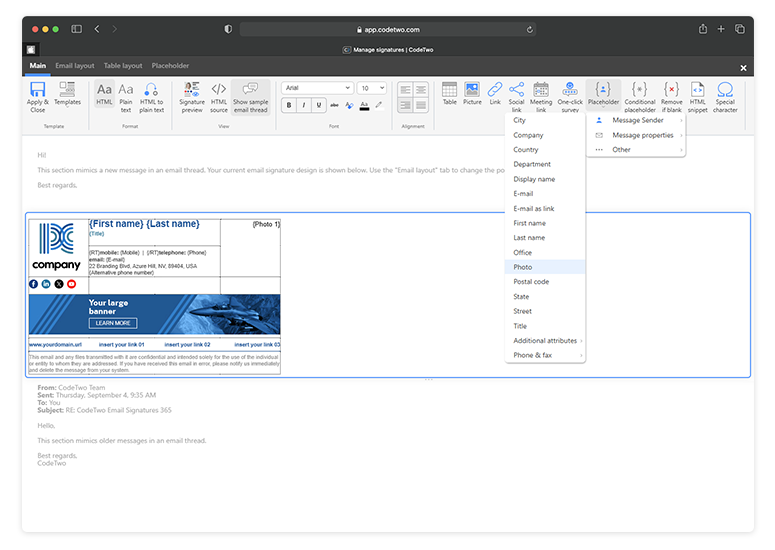Click Remove if blank tool
The image size is (775, 550).
click(x=671, y=97)
